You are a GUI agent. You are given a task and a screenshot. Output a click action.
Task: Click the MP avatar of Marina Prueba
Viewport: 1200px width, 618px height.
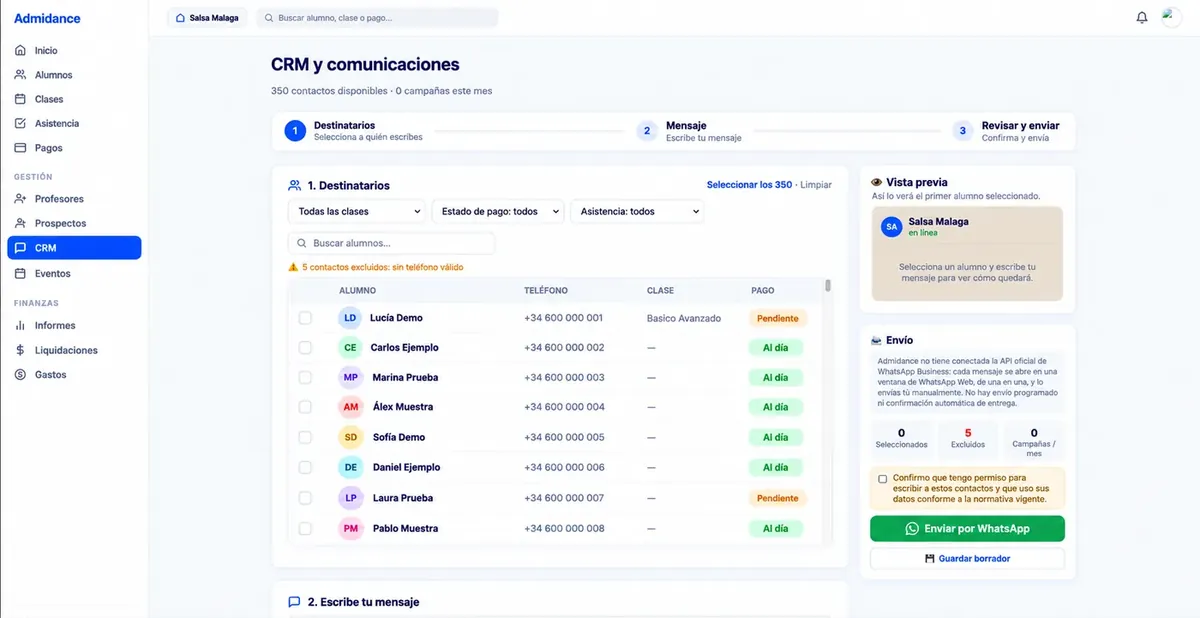pos(350,378)
